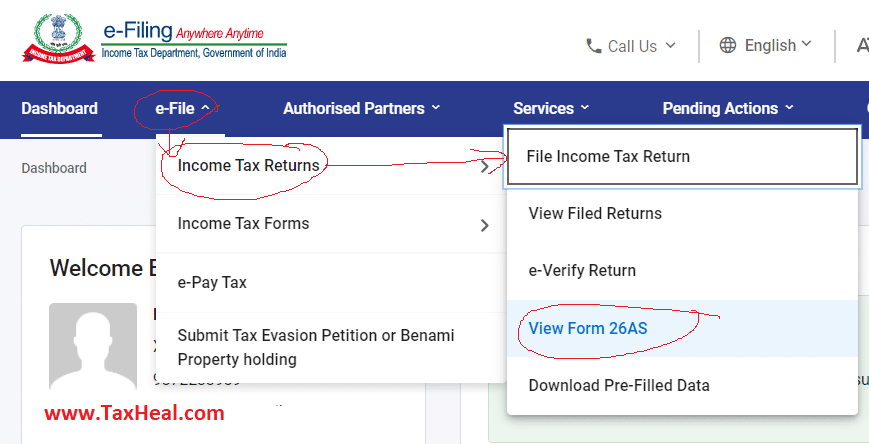
Task: Click the globe language icon
Action: tap(728, 45)
